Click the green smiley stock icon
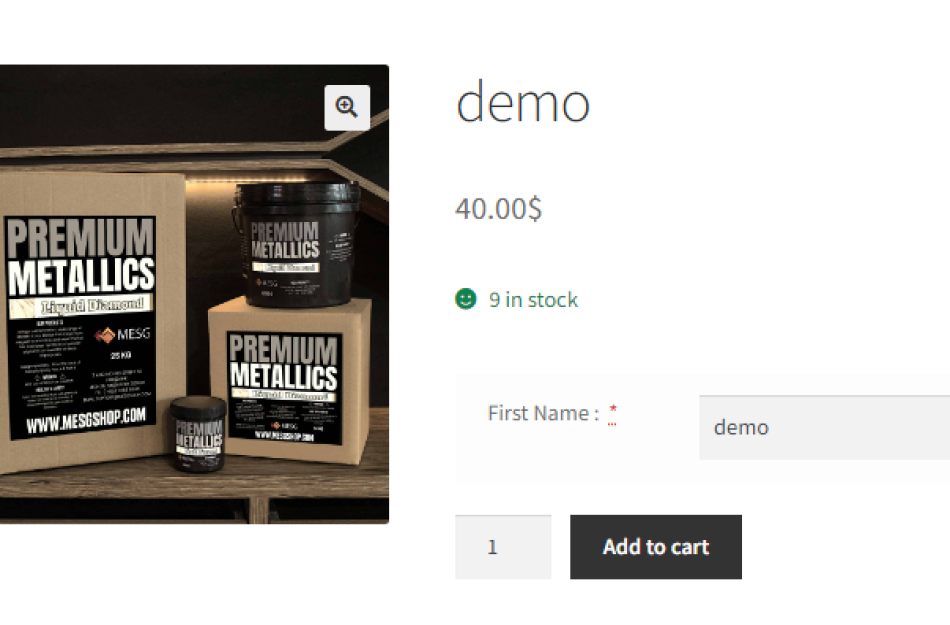Viewport: 950px width, 625px height. [466, 299]
